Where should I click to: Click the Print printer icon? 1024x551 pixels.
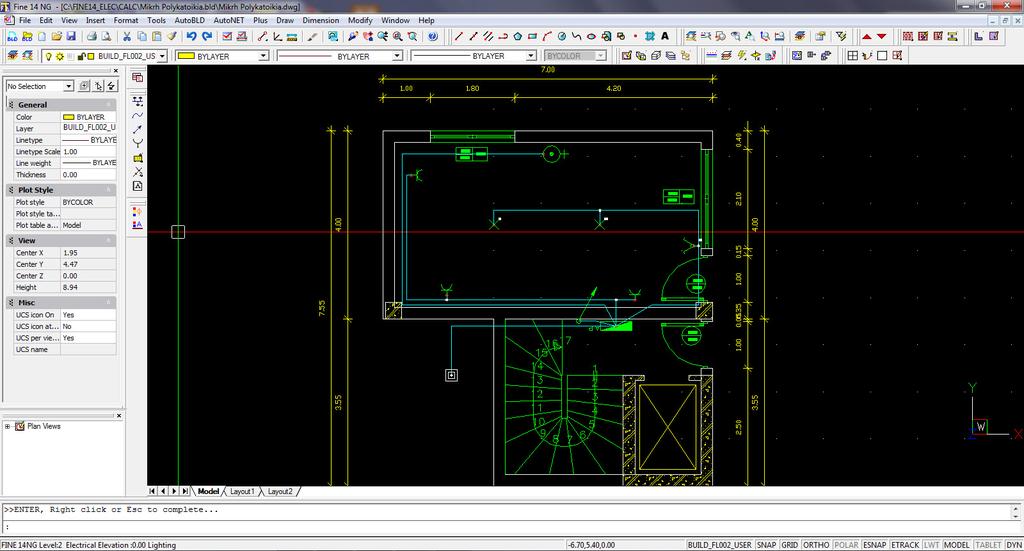click(x=92, y=37)
